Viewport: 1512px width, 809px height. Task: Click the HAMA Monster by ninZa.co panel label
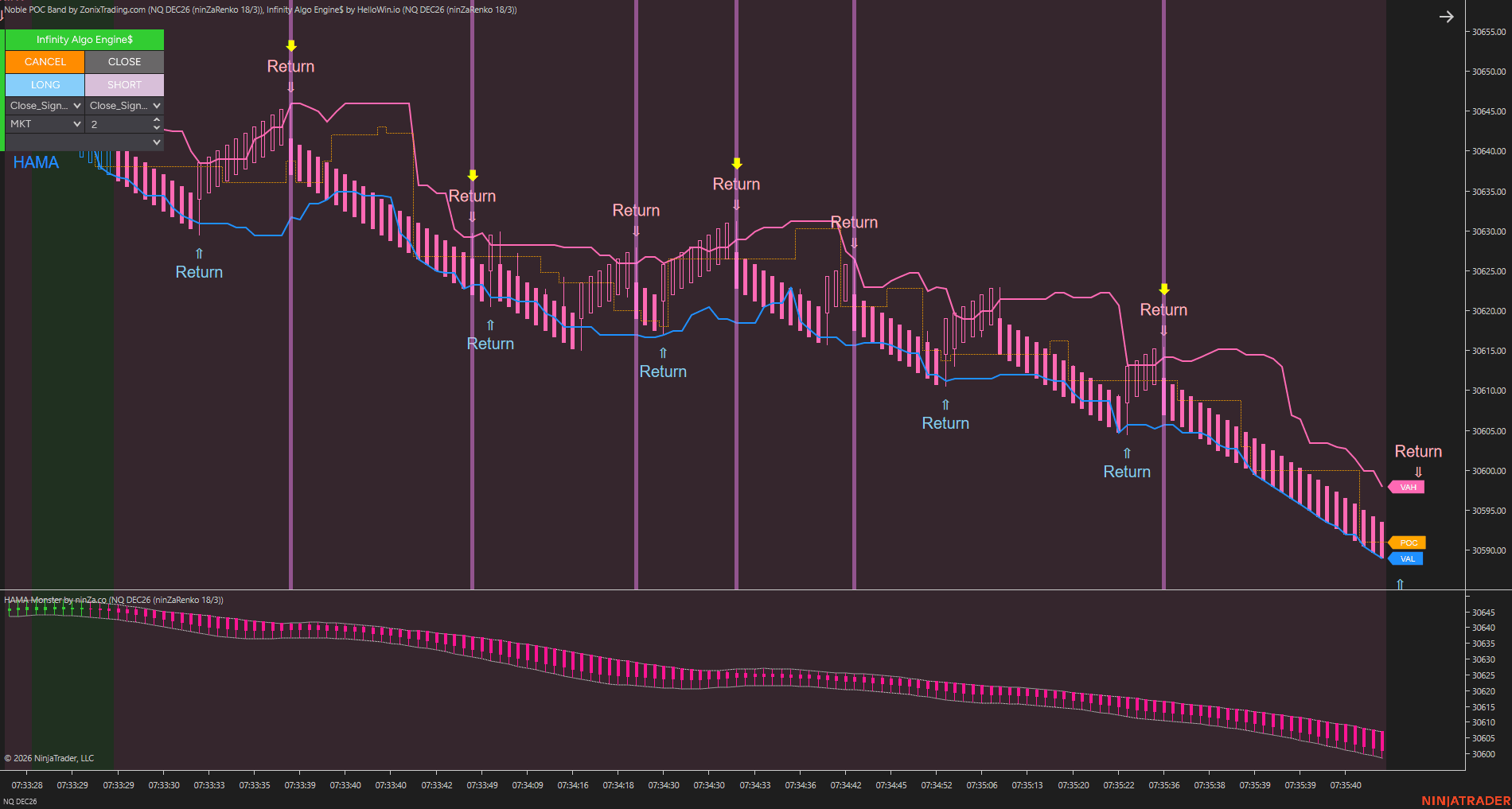pyautogui.click(x=114, y=600)
